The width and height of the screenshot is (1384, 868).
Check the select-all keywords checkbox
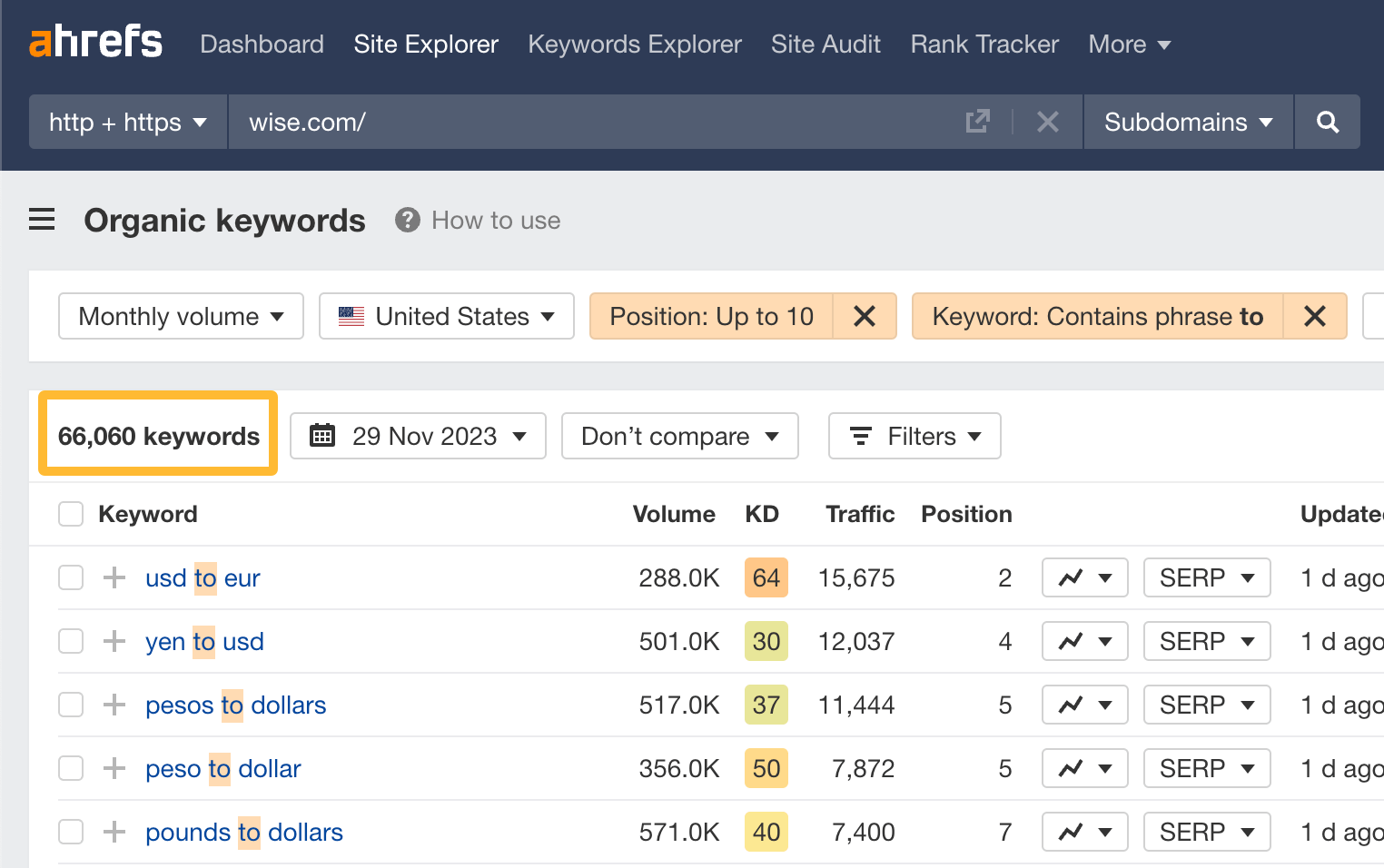(70, 513)
